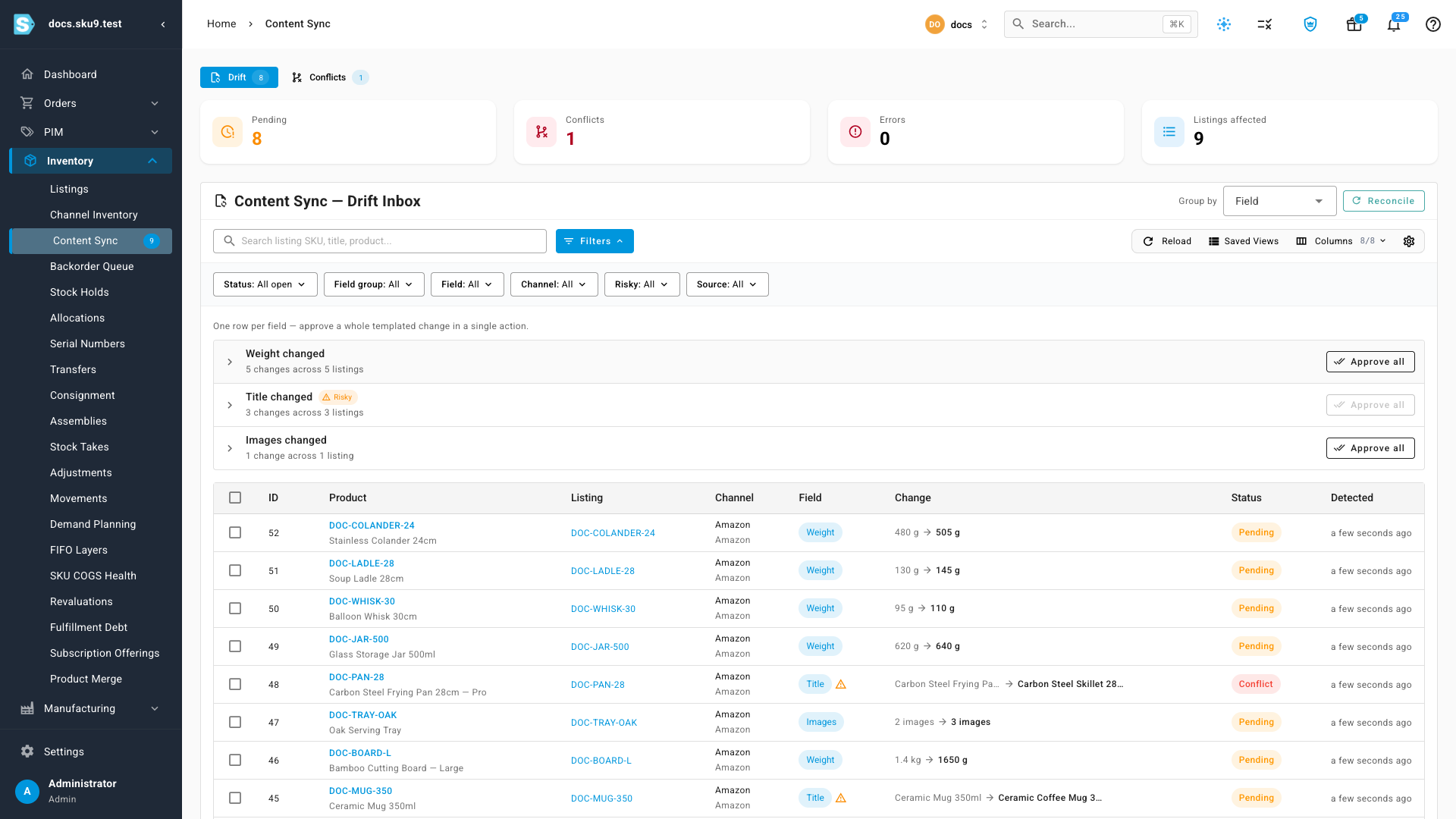Check the row for DOC-BOARD-L

tap(235, 760)
